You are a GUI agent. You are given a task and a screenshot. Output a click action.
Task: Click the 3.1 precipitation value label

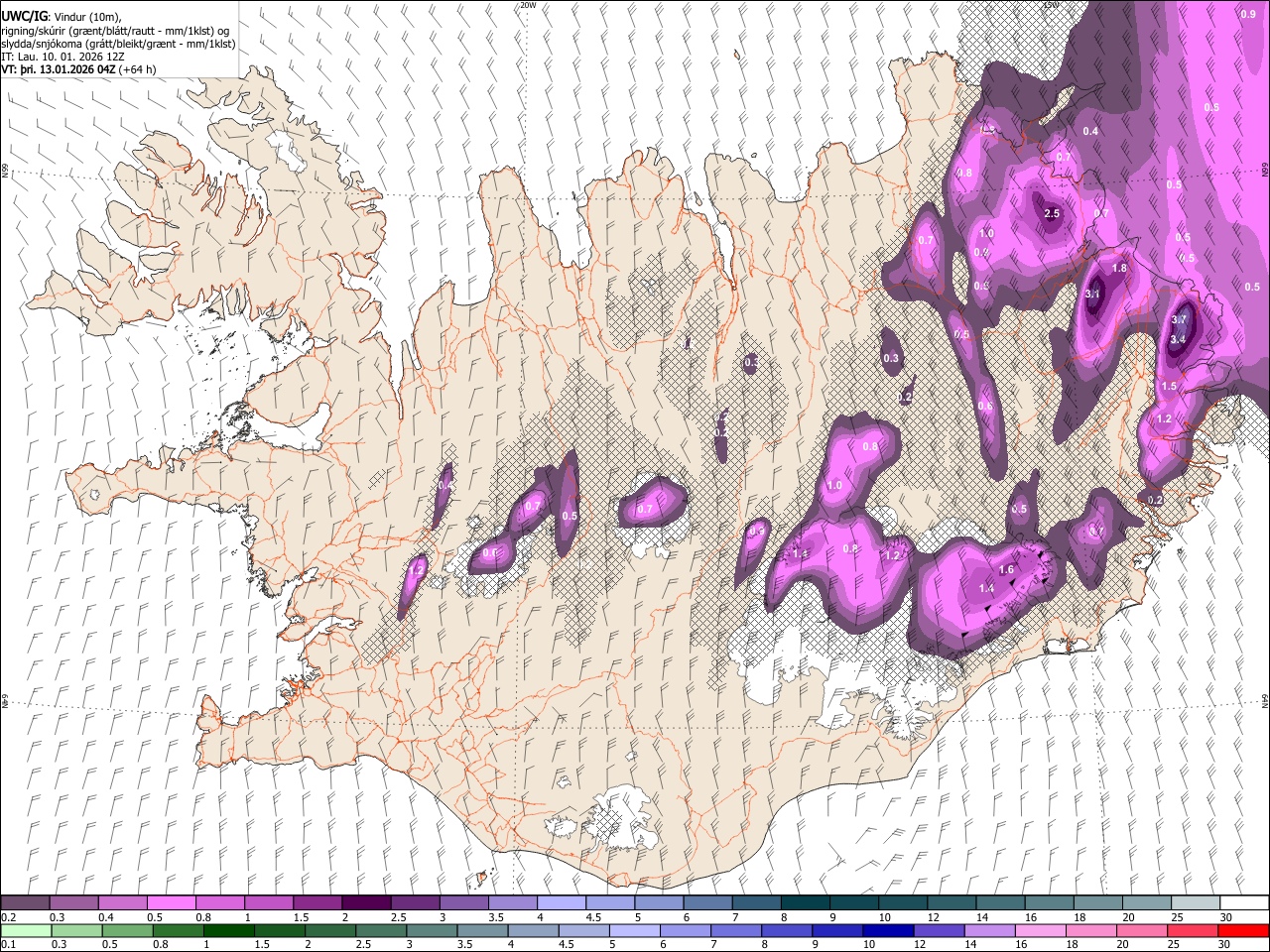pos(1093,295)
